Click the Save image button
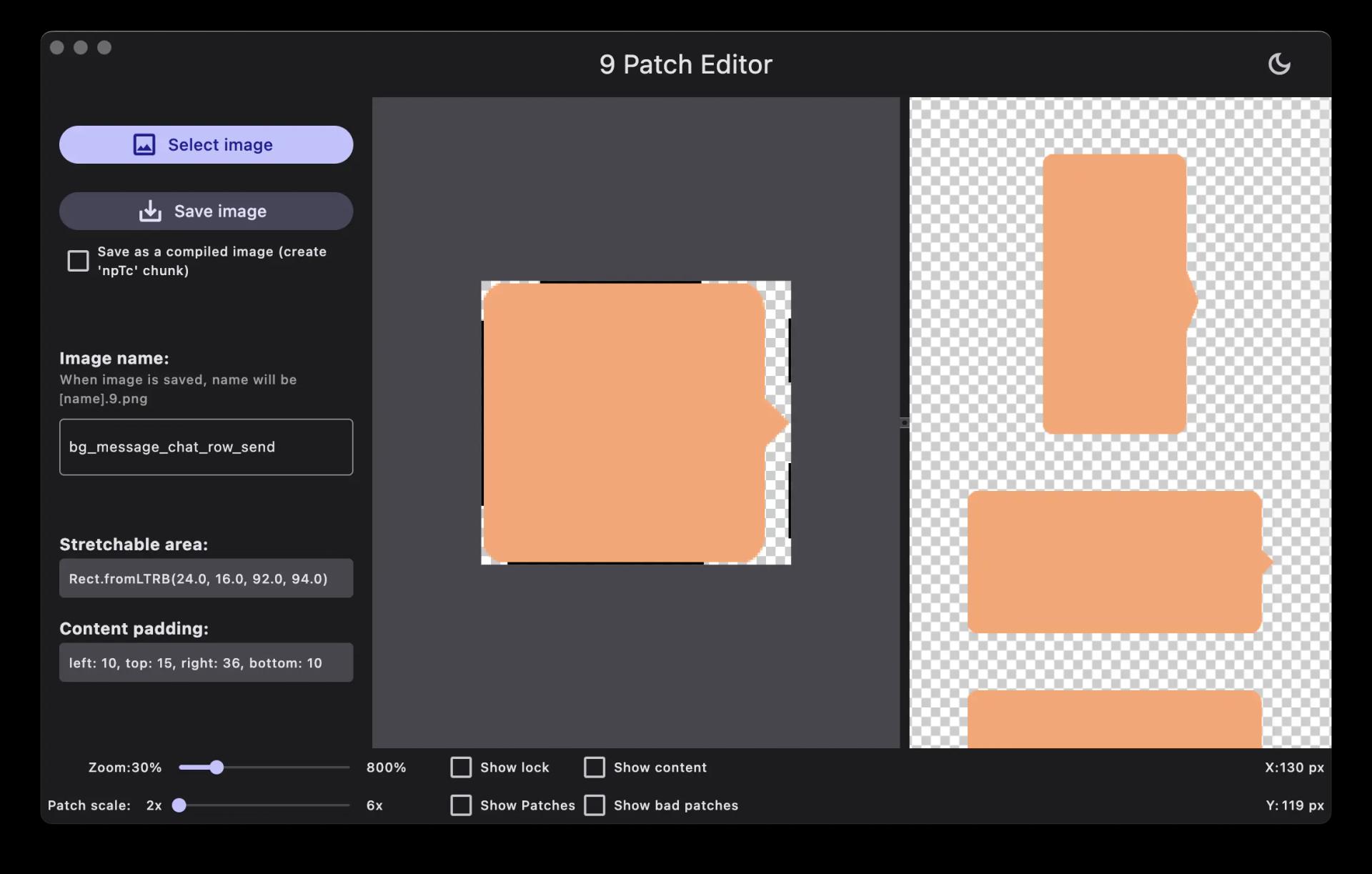The image size is (1372, 874). click(206, 211)
